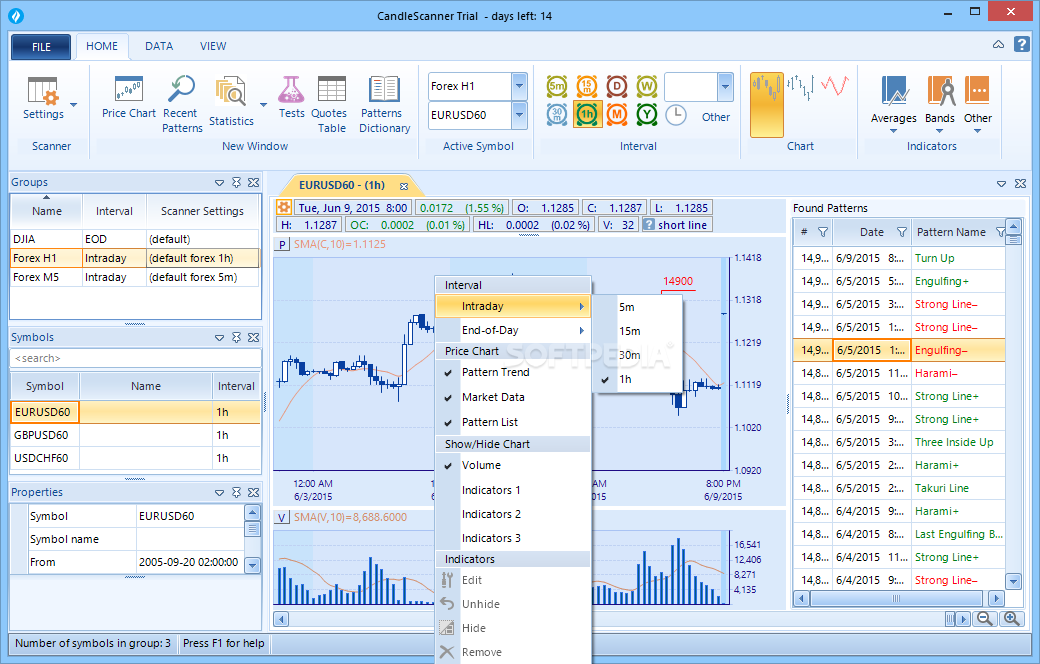Viewport: 1040px width, 664px height.
Task: Enable Indicators 3 chart
Action: click(513, 538)
